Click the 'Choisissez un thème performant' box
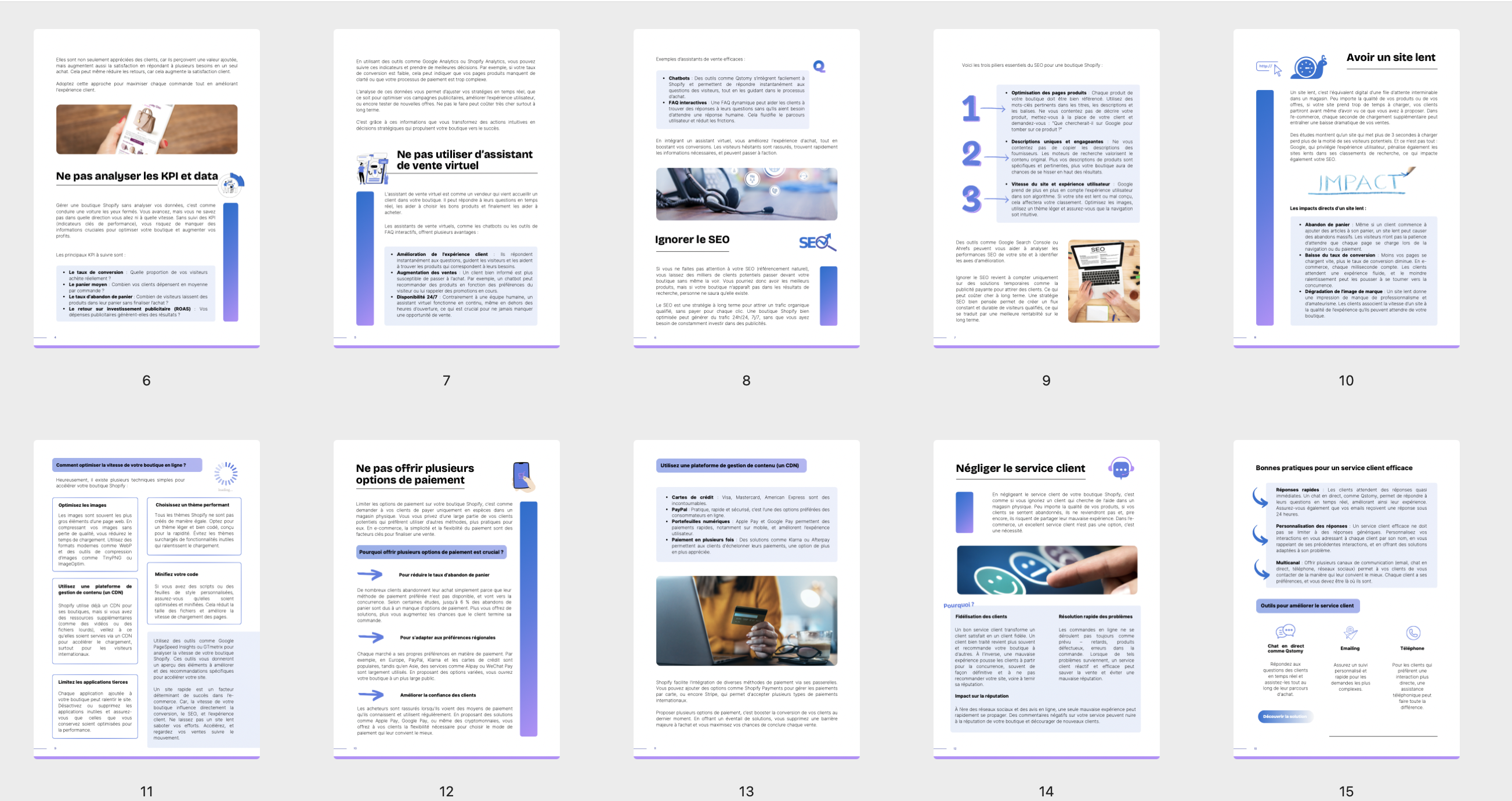 click(x=194, y=526)
